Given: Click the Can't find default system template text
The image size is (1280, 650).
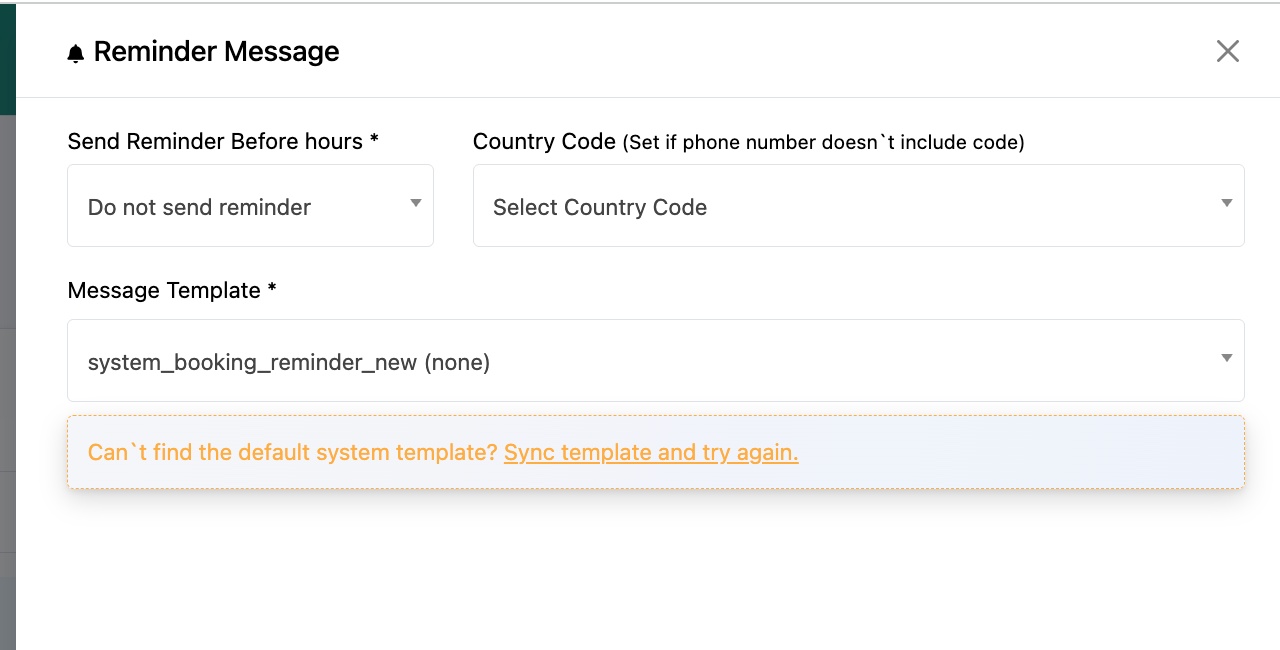Looking at the screenshot, I should tap(293, 452).
